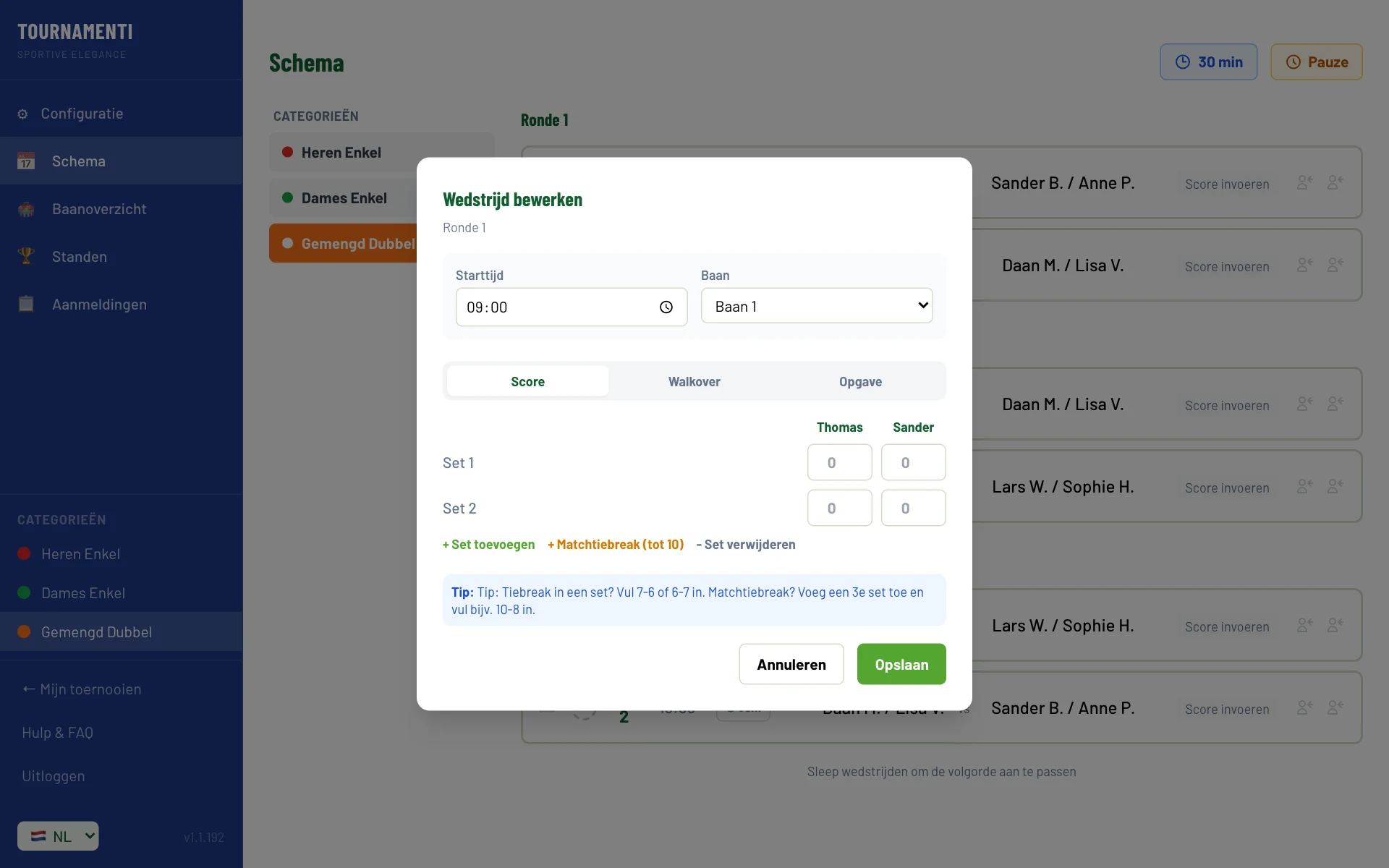Click Uitloggen in sidebar

click(54, 776)
